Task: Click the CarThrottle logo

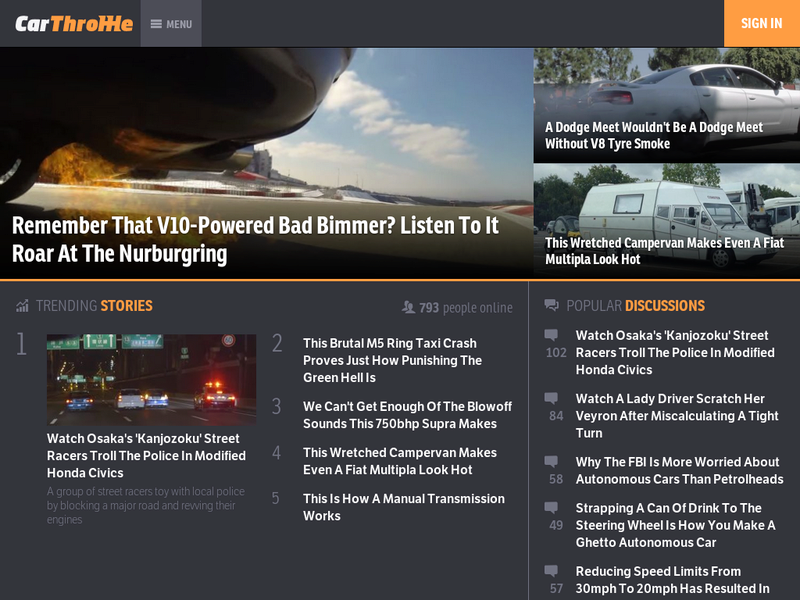Action: (74, 24)
